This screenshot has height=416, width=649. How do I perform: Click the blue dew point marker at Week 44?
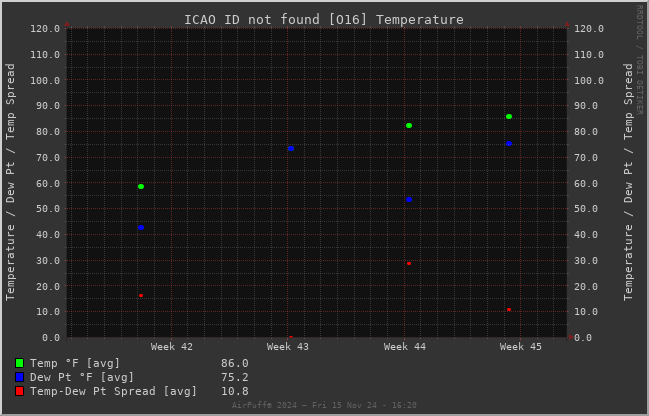(x=409, y=200)
